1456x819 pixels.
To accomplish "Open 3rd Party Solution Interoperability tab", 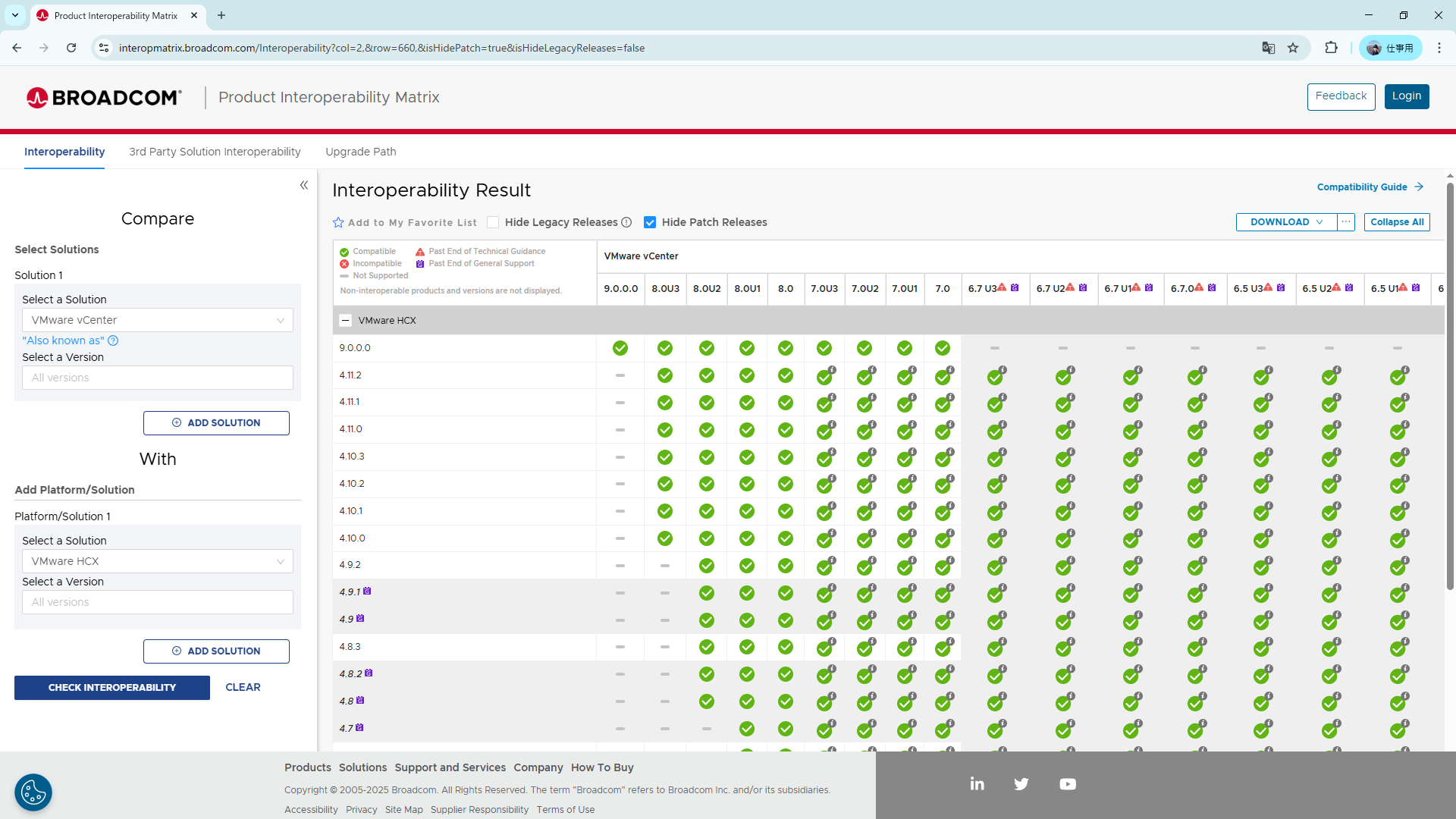I will point(215,152).
